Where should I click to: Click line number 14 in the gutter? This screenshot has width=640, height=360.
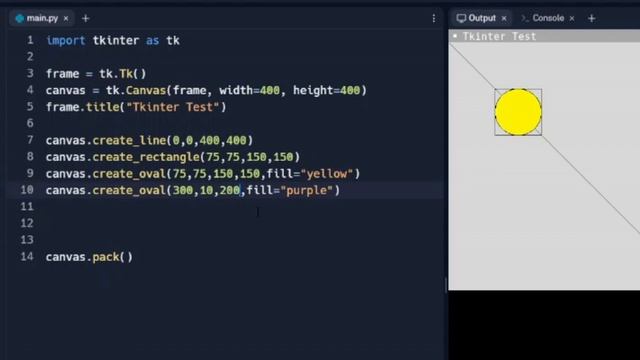coord(27,256)
